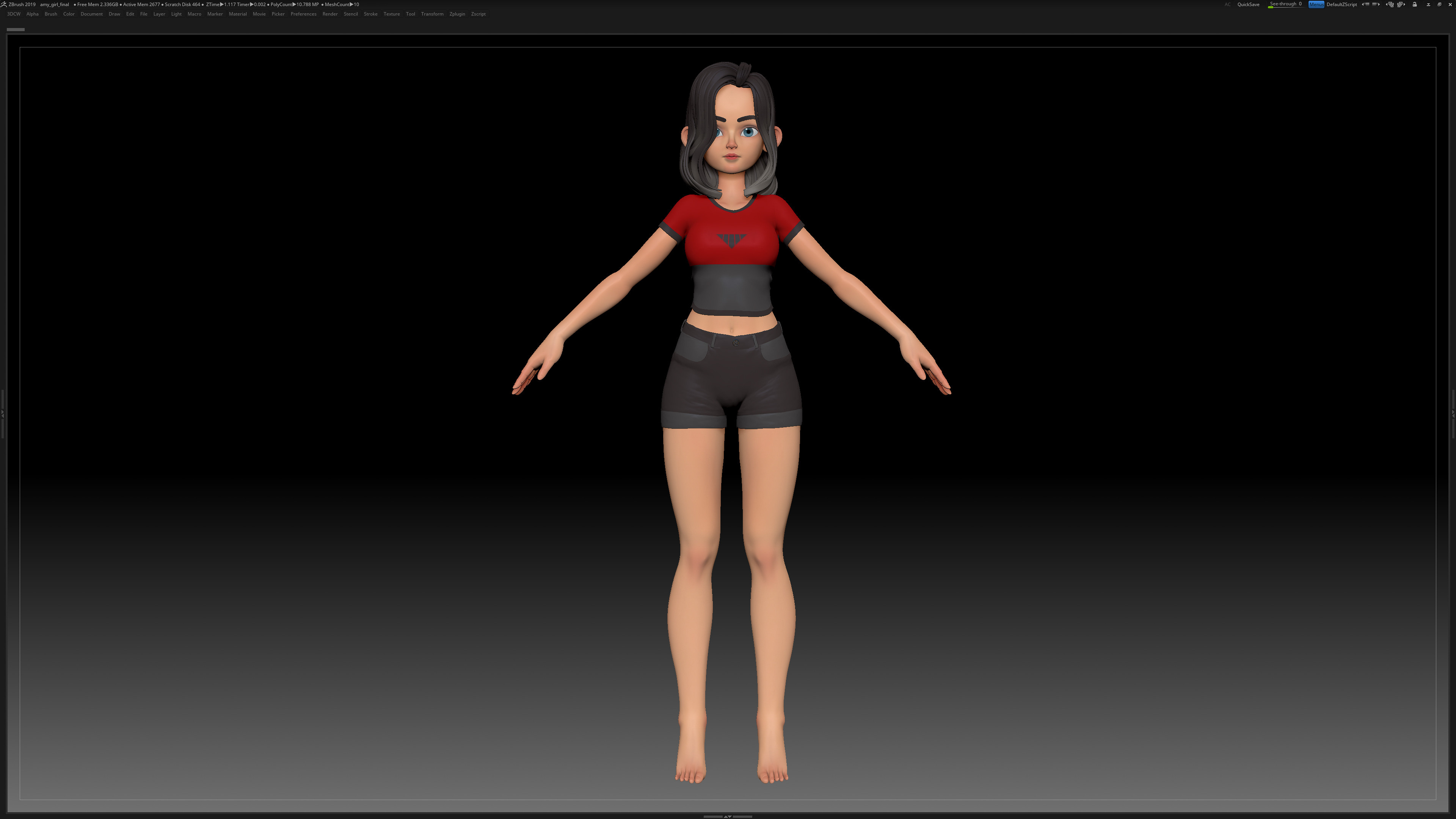The width and height of the screenshot is (1456, 819).
Task: Click the Free Mem 2.336GB readout
Action: [x=98, y=5]
